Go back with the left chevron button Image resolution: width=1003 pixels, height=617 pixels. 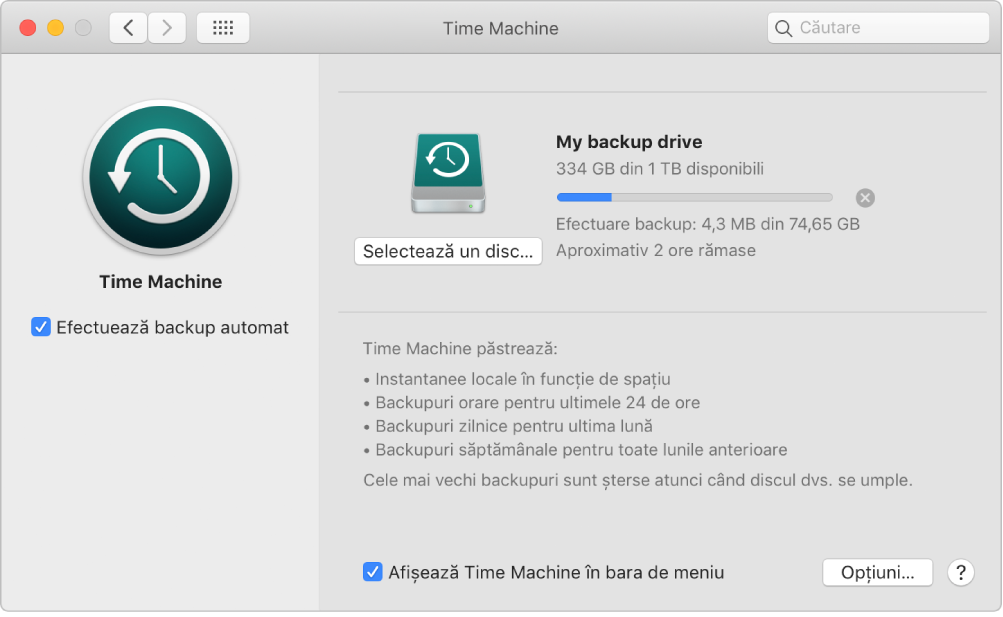[x=129, y=28]
